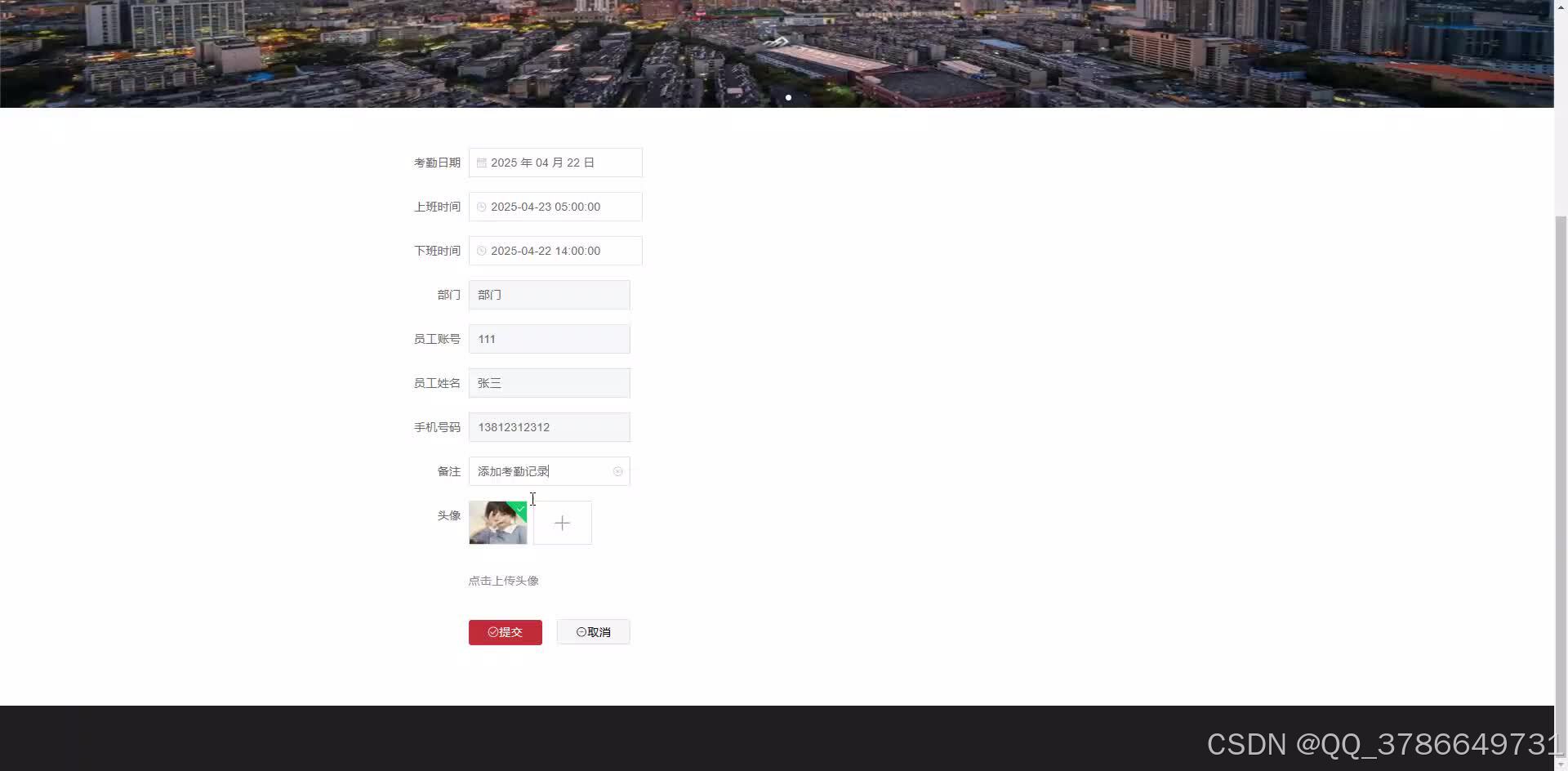The width and height of the screenshot is (1568, 771).
Task: Open the 考勤日期 calendar picker icon
Action: [482, 163]
